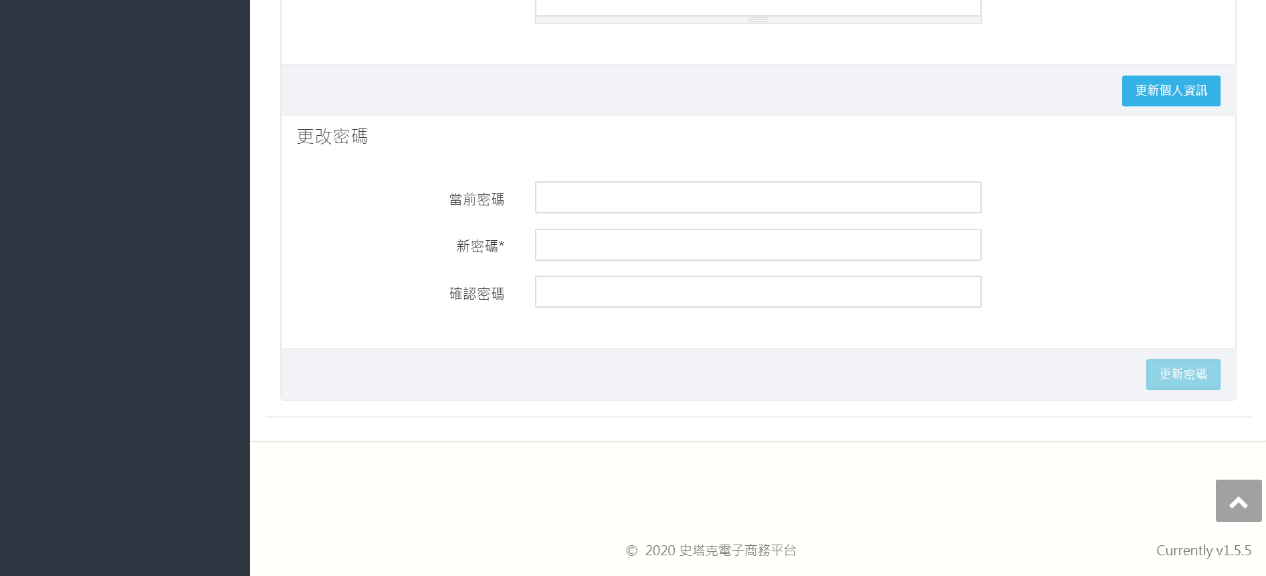Click the scroll-to-top arrow button
The height and width of the screenshot is (576, 1266).
tap(1238, 501)
